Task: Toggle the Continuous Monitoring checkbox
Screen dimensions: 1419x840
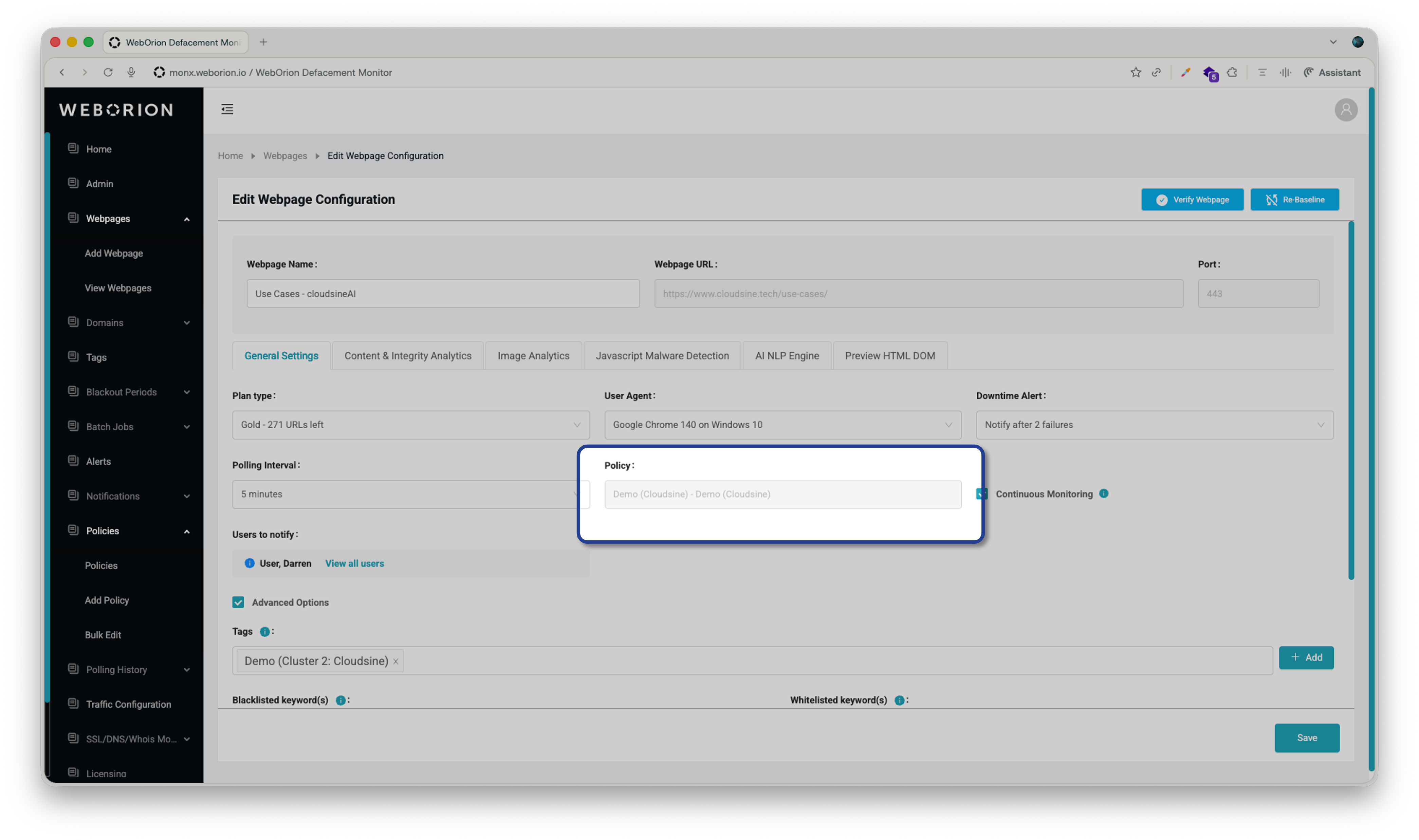Action: click(x=981, y=493)
